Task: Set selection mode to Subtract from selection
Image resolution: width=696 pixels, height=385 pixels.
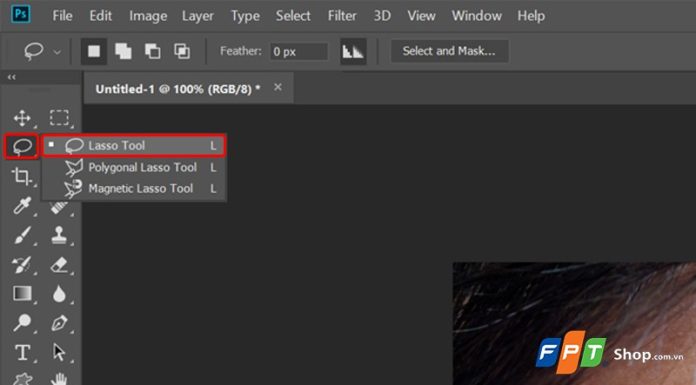Action: pos(152,52)
